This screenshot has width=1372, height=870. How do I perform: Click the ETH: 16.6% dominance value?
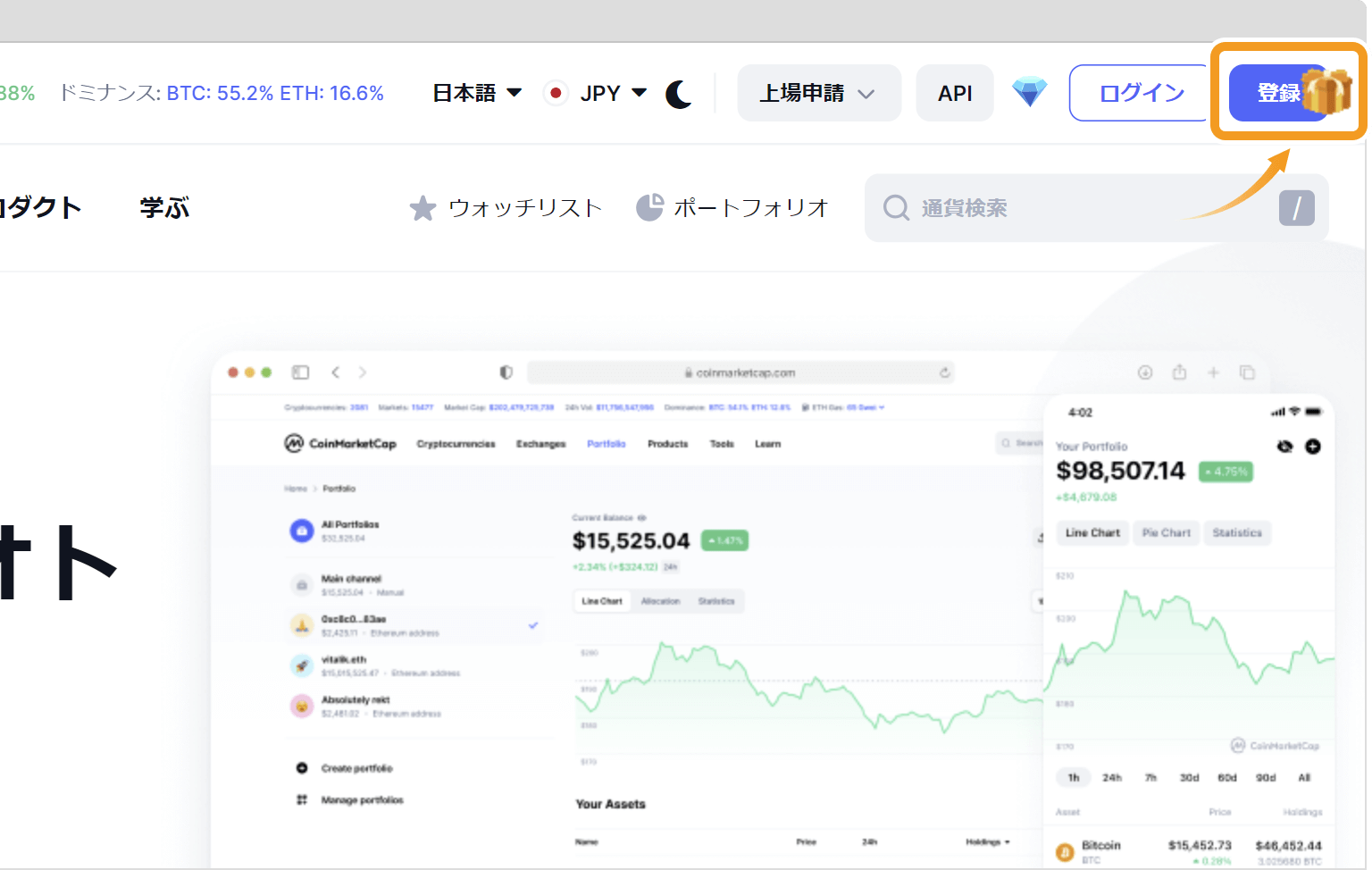pos(331,93)
